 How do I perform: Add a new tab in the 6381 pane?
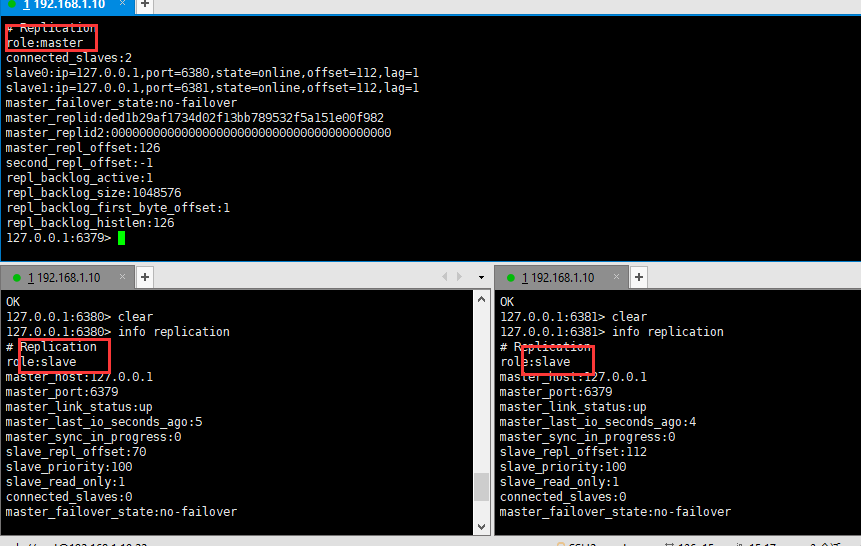pos(639,277)
